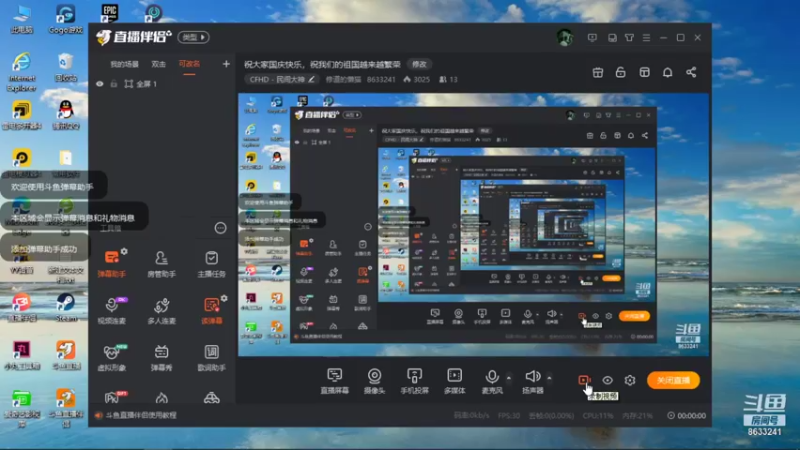Click the toolbox more options circle
800x450 pixels.
(220, 228)
